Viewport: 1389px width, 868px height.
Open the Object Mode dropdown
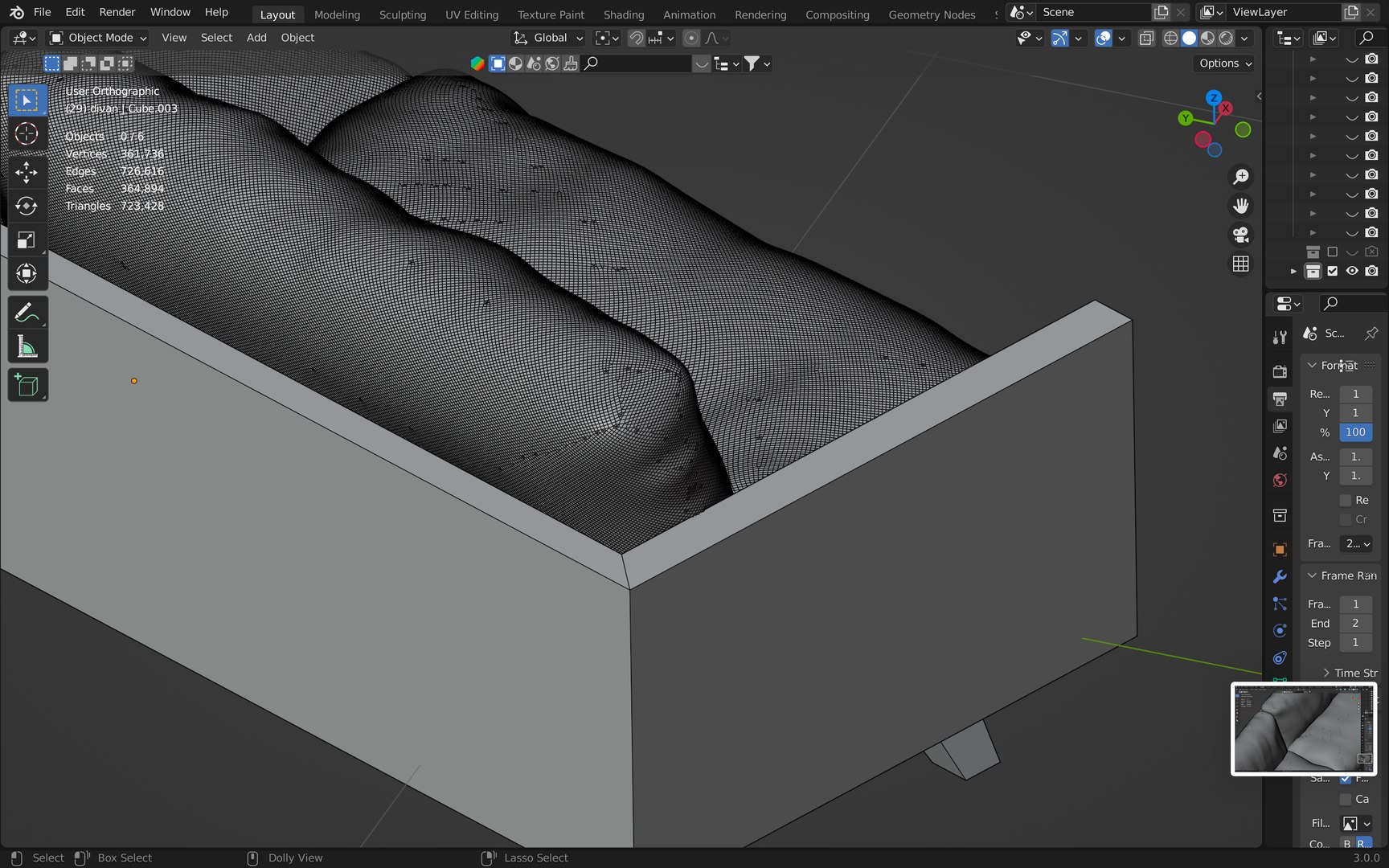click(x=98, y=38)
